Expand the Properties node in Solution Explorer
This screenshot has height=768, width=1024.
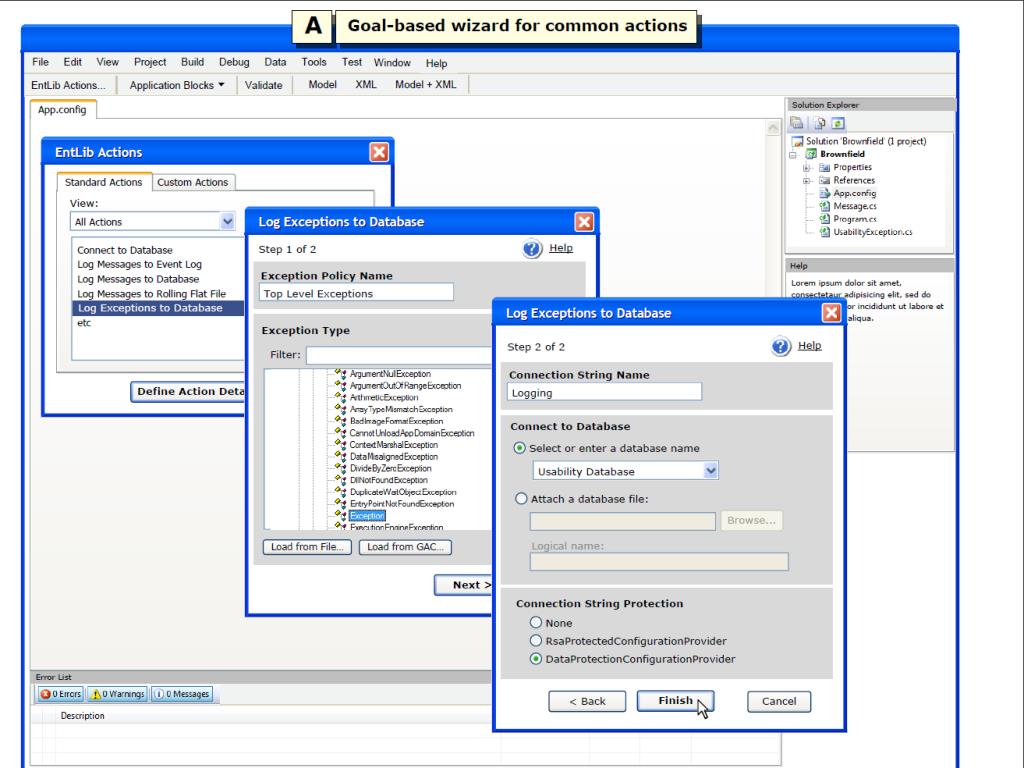(x=807, y=168)
